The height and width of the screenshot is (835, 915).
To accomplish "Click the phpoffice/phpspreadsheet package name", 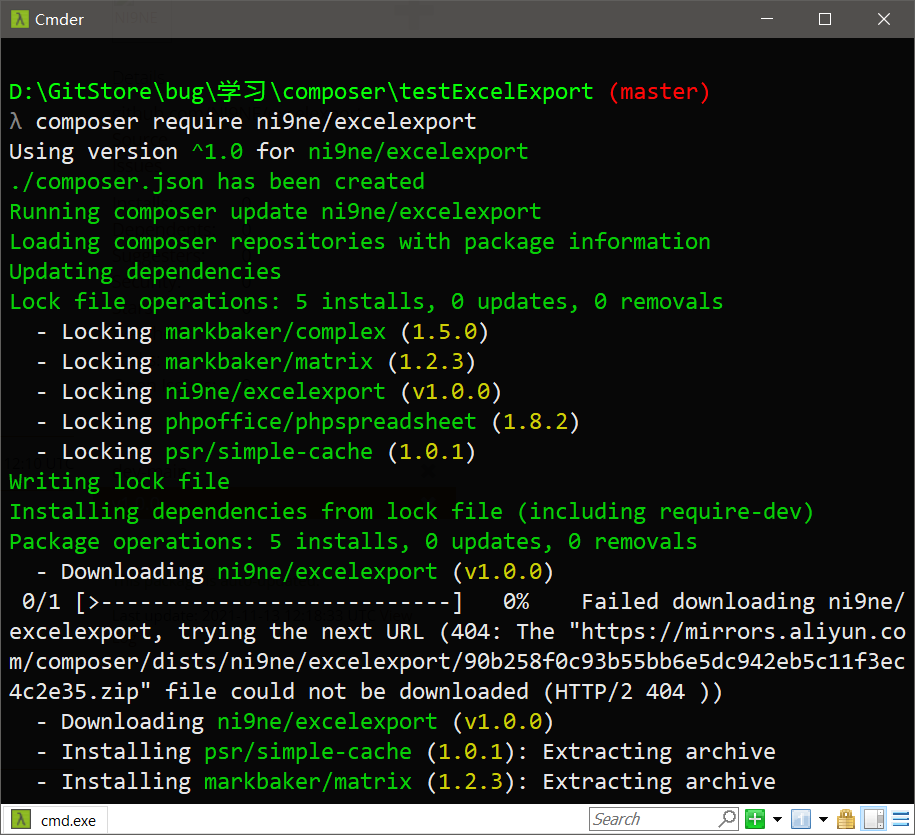I will [321, 422].
